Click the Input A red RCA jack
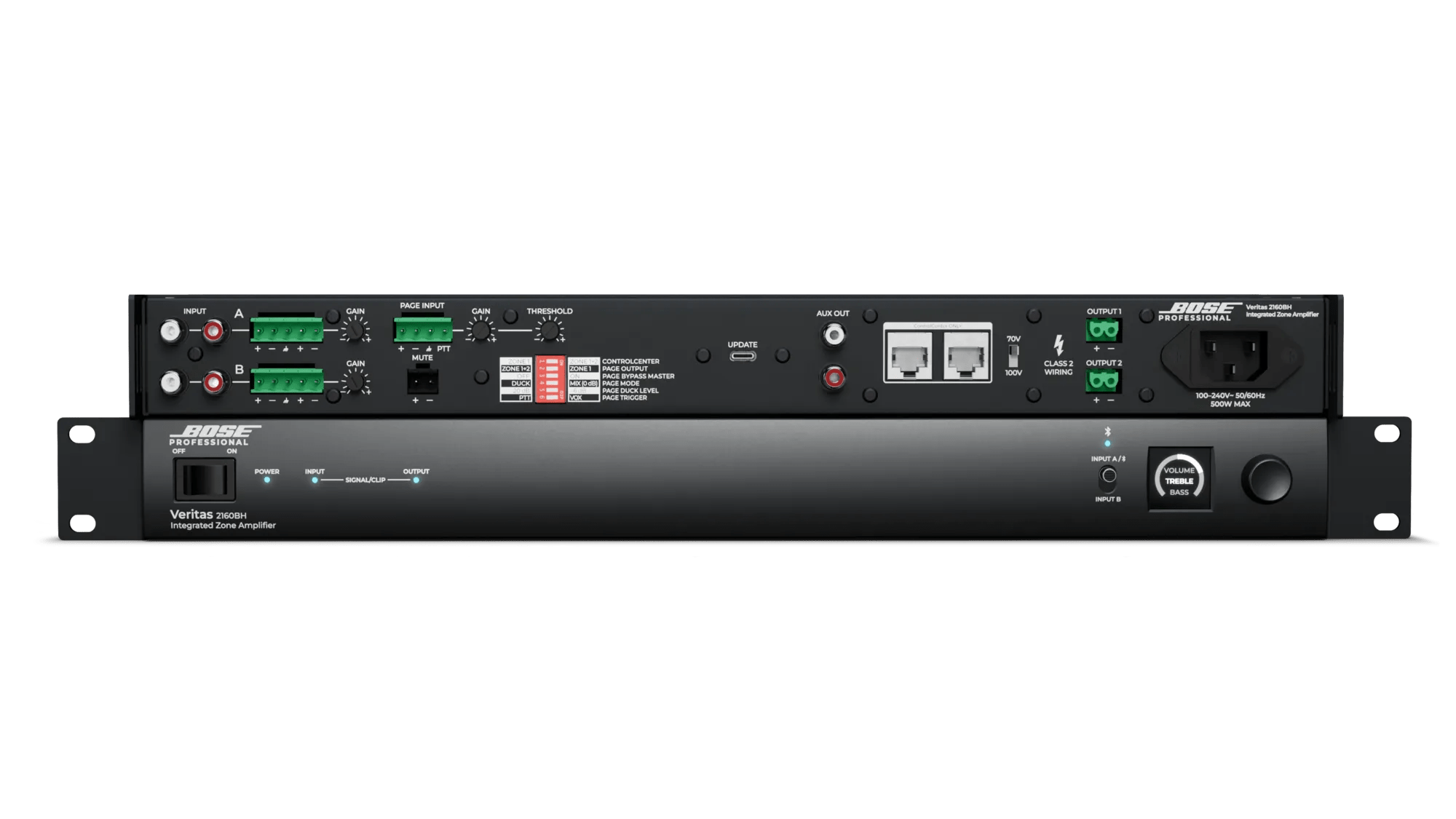The height and width of the screenshot is (819, 1456). pyautogui.click(x=213, y=331)
